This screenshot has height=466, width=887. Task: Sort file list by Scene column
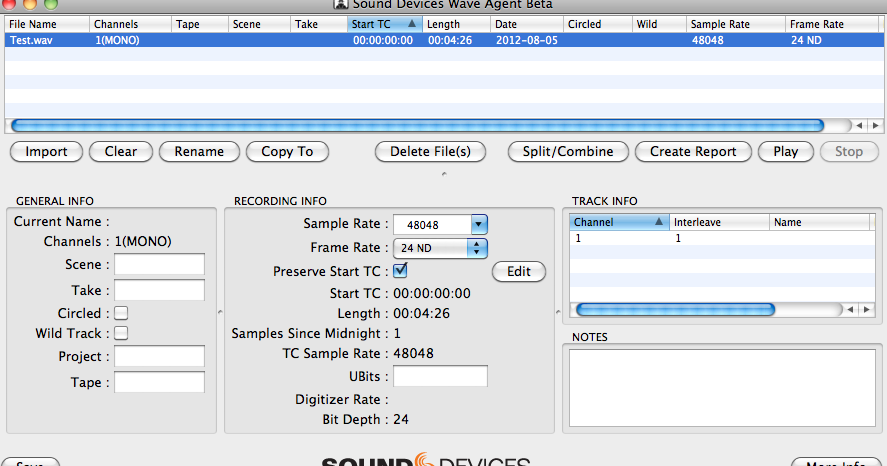point(260,24)
